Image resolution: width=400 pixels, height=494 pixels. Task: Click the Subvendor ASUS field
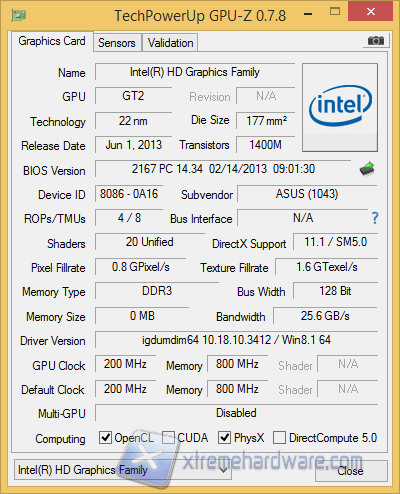307,194
